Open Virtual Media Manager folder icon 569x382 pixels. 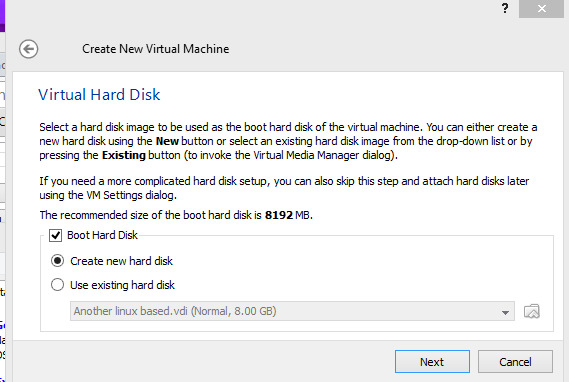coord(532,311)
